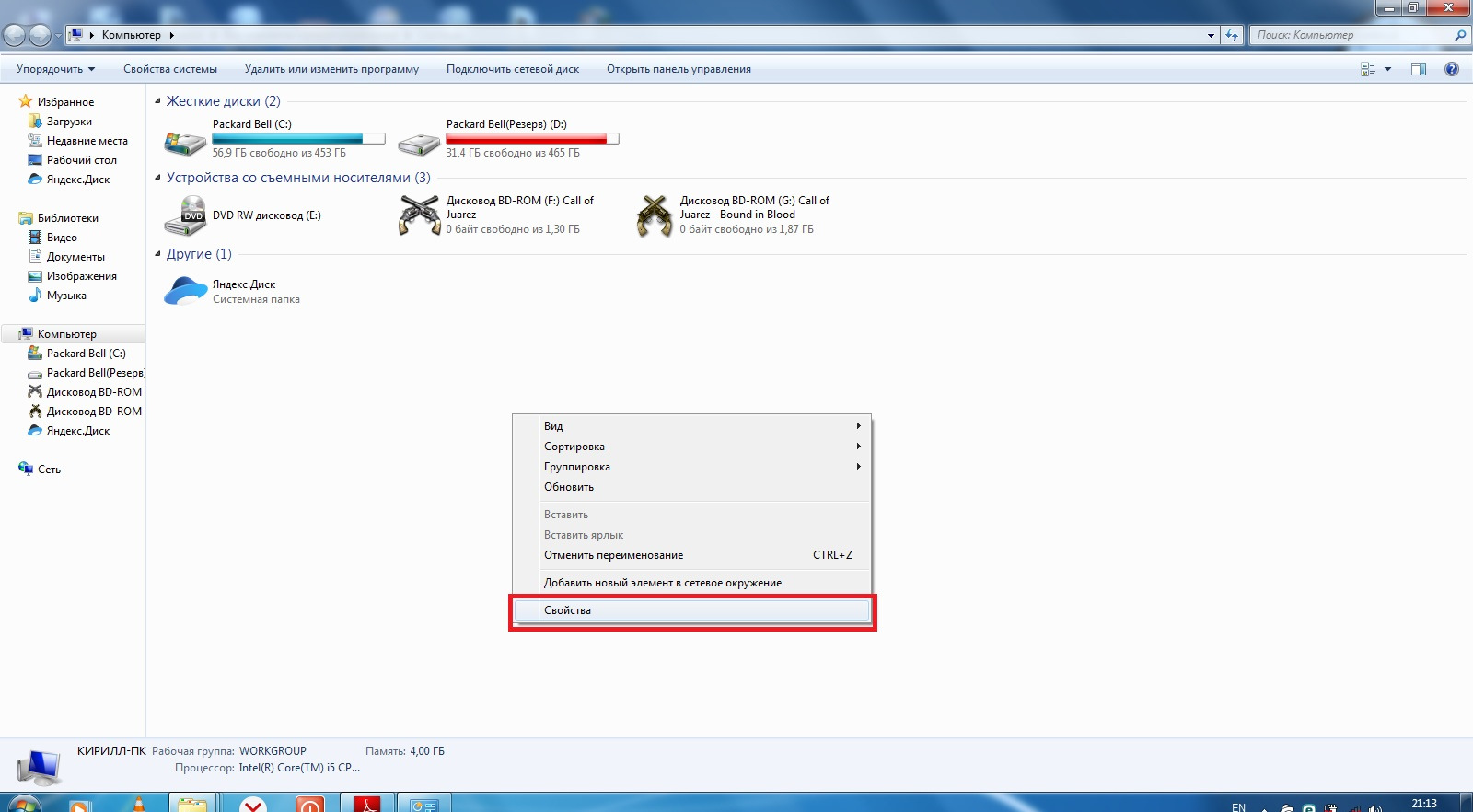Click the Forward navigation arrow button
Image resolution: width=1473 pixels, height=812 pixels.
(40, 35)
